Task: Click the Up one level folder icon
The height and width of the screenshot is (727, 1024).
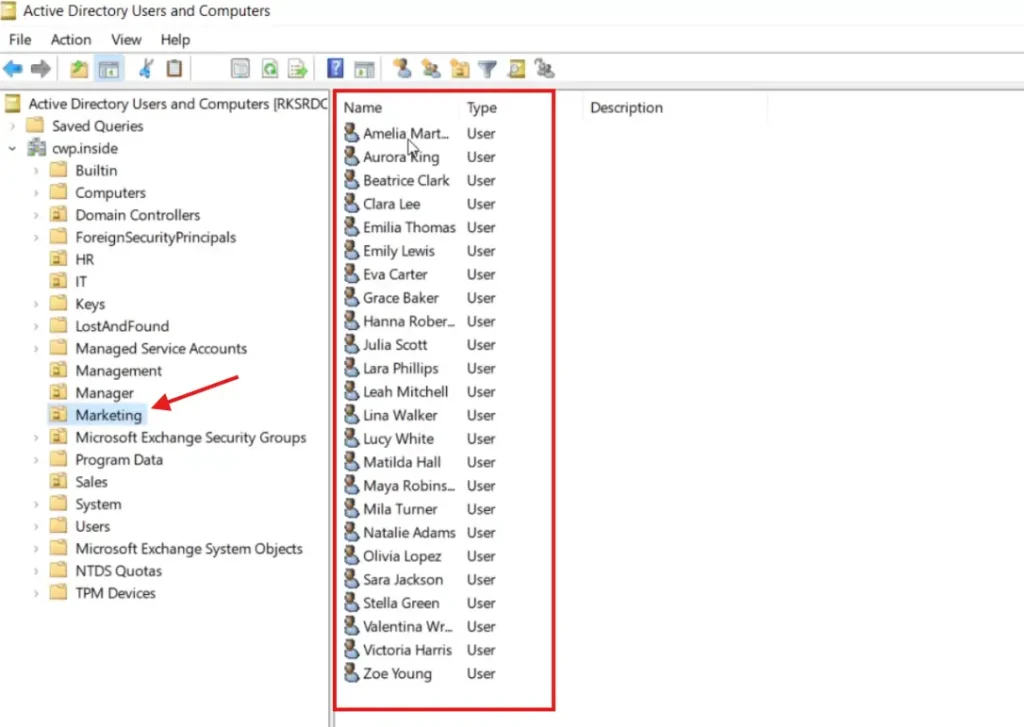Action: pos(79,69)
